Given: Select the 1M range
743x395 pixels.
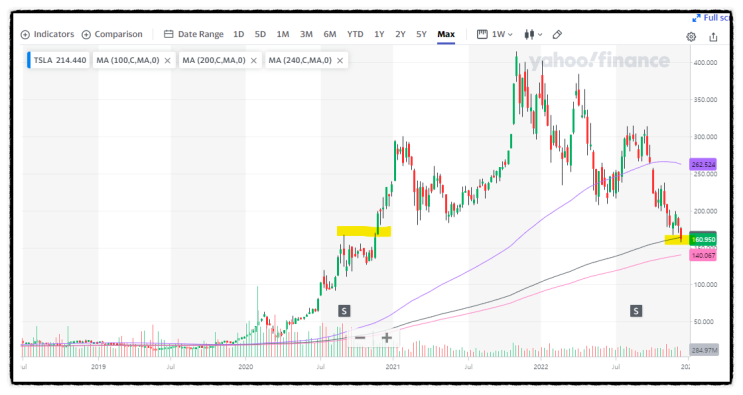Looking at the screenshot, I should [283, 34].
